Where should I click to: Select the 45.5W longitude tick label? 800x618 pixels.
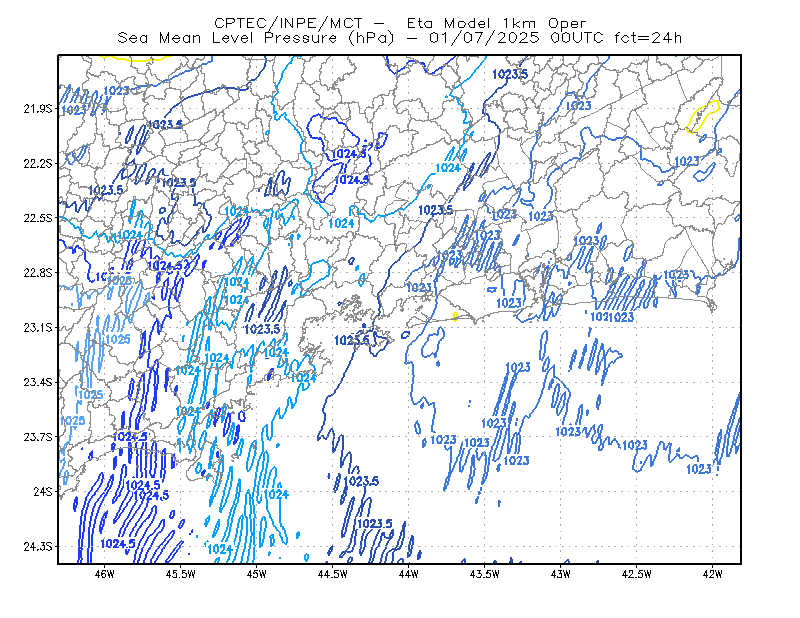[181, 574]
